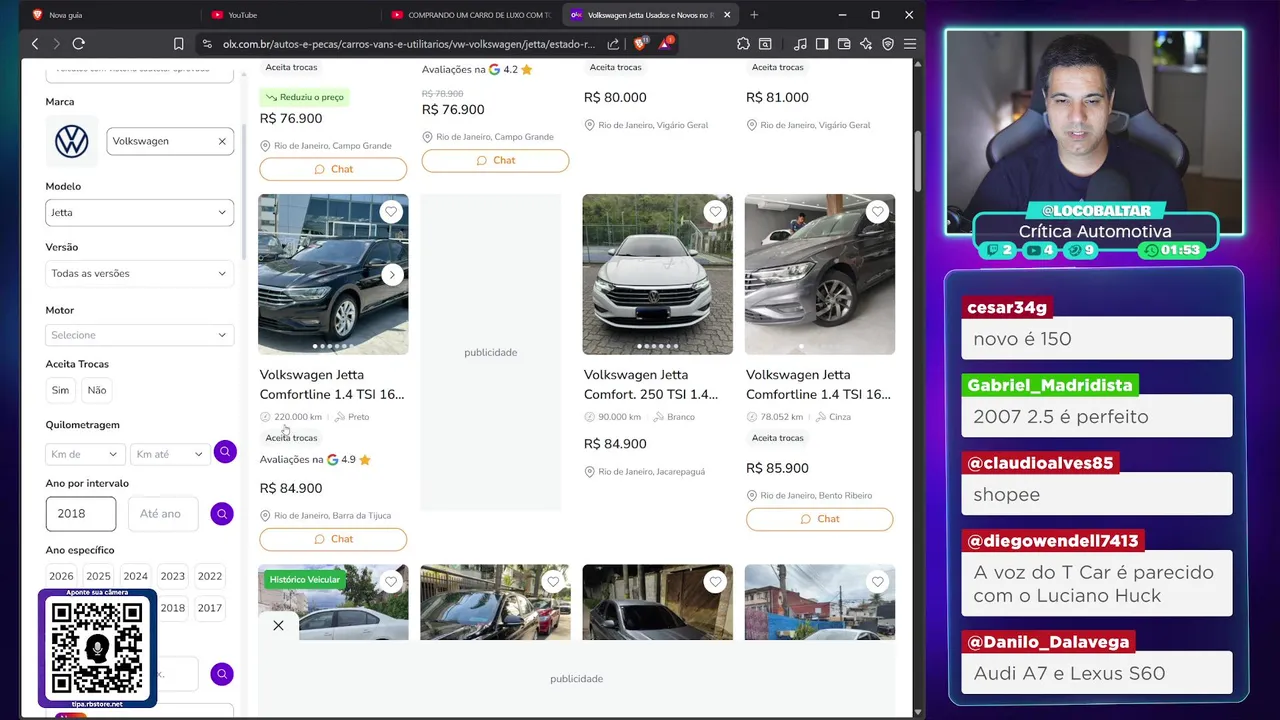Screen dimensions: 1280x720
Task: Close the bottom publicidade banner X
Action: pos(278,625)
